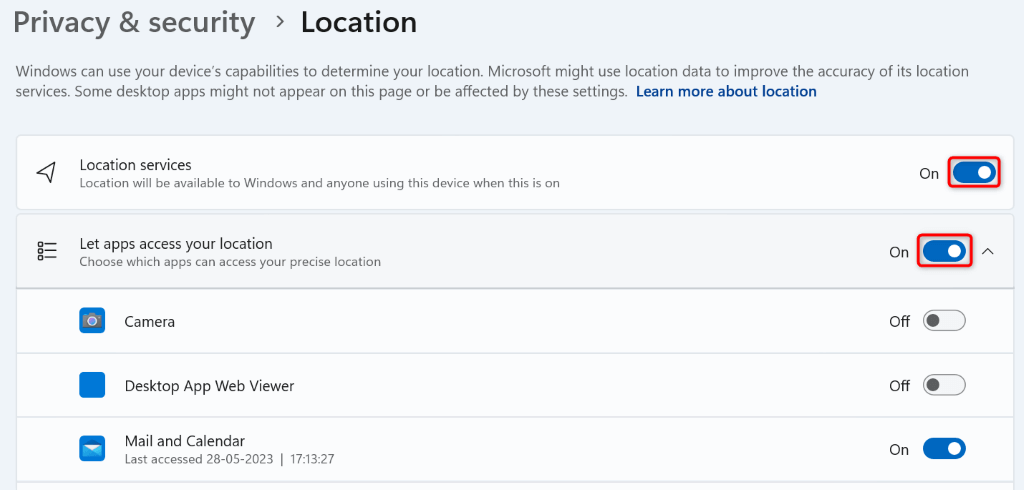1024x490 pixels.
Task: Turn off Mail and Calendar location toggle
Action: click(944, 449)
